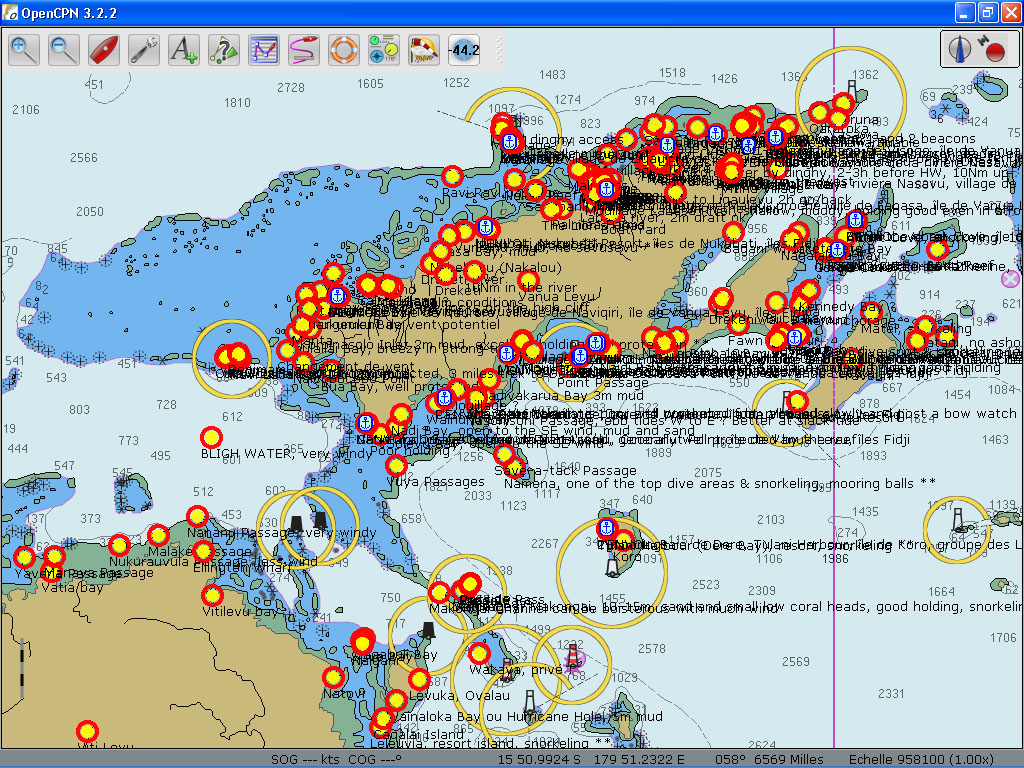The image size is (1024, 768).
Task: Restore down the OpenCPN window
Action: [987, 12]
